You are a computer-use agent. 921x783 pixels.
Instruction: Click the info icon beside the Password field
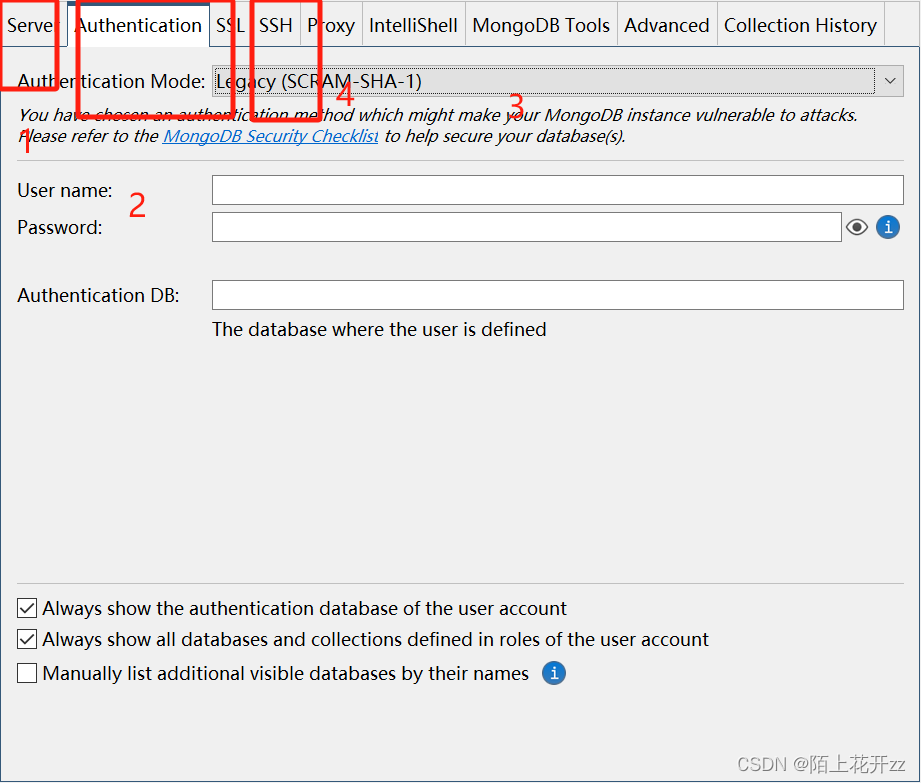pos(887,227)
